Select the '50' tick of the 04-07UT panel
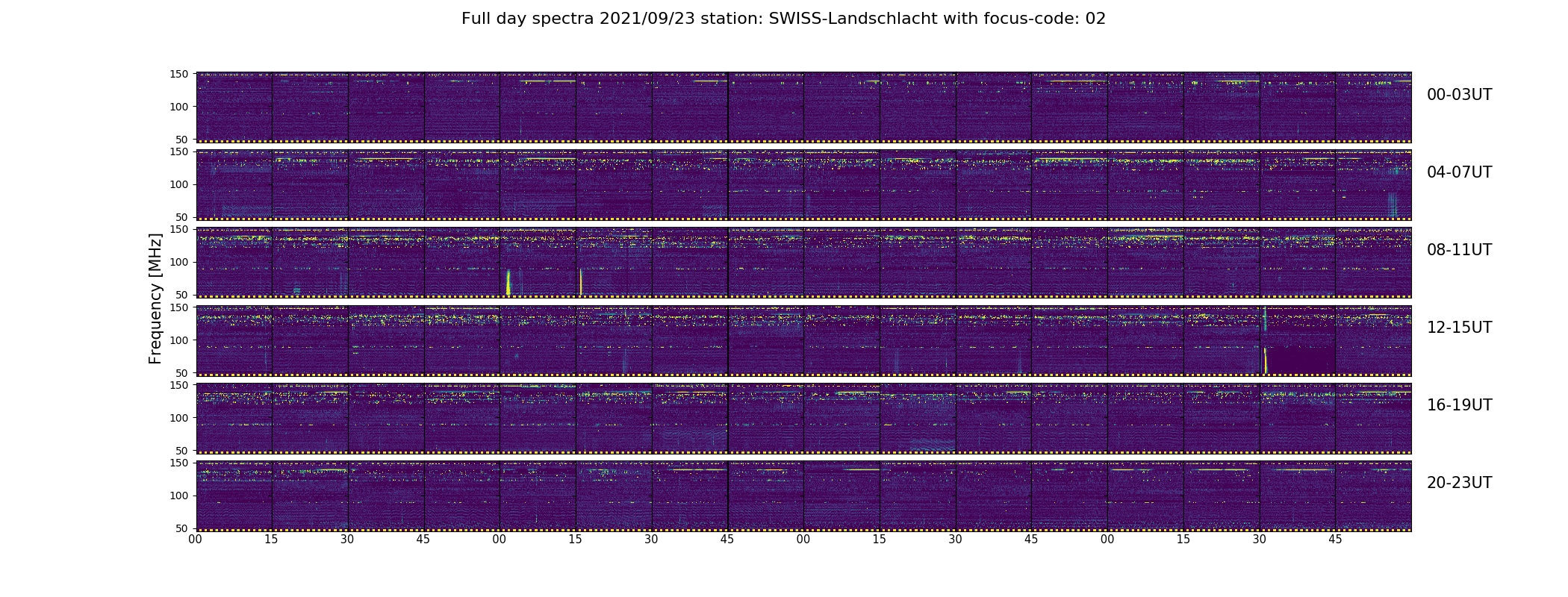This screenshot has height=597, width=1568. 183,217
